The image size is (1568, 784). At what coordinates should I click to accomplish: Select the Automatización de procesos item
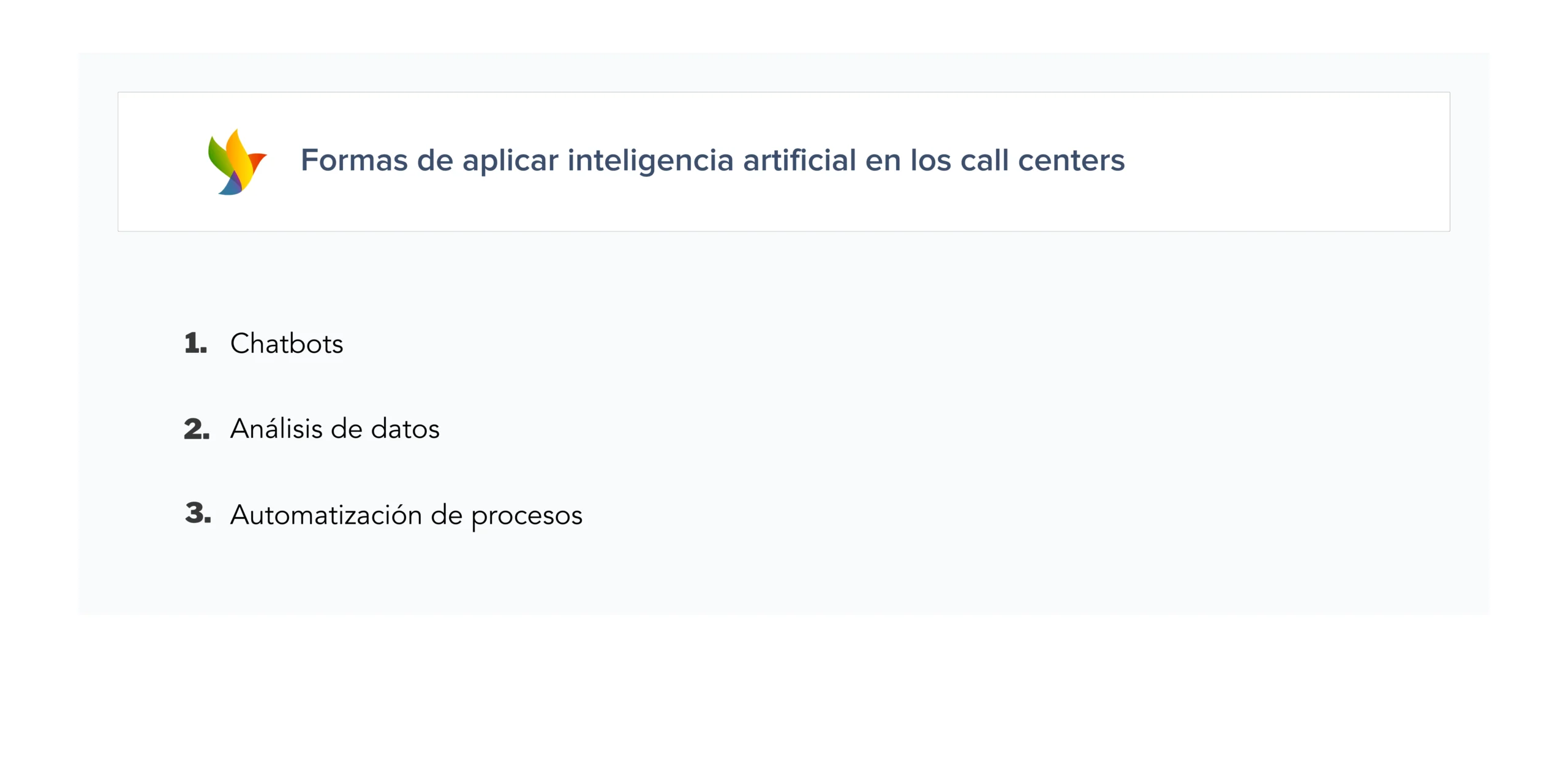[406, 515]
